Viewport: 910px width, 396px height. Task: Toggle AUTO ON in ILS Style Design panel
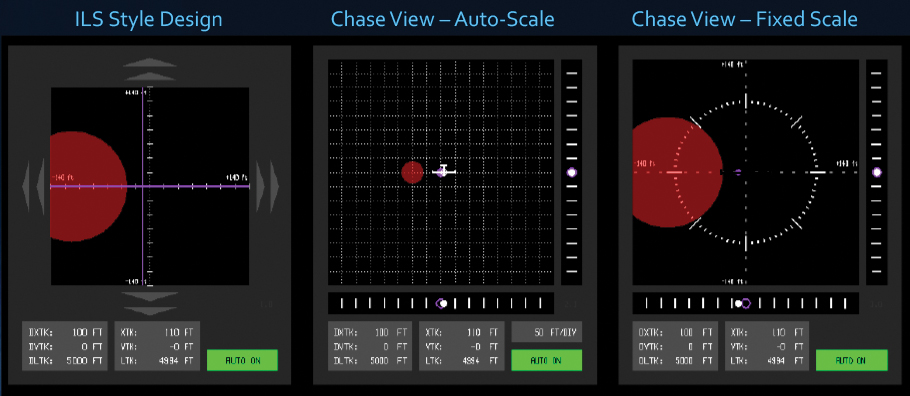243,360
